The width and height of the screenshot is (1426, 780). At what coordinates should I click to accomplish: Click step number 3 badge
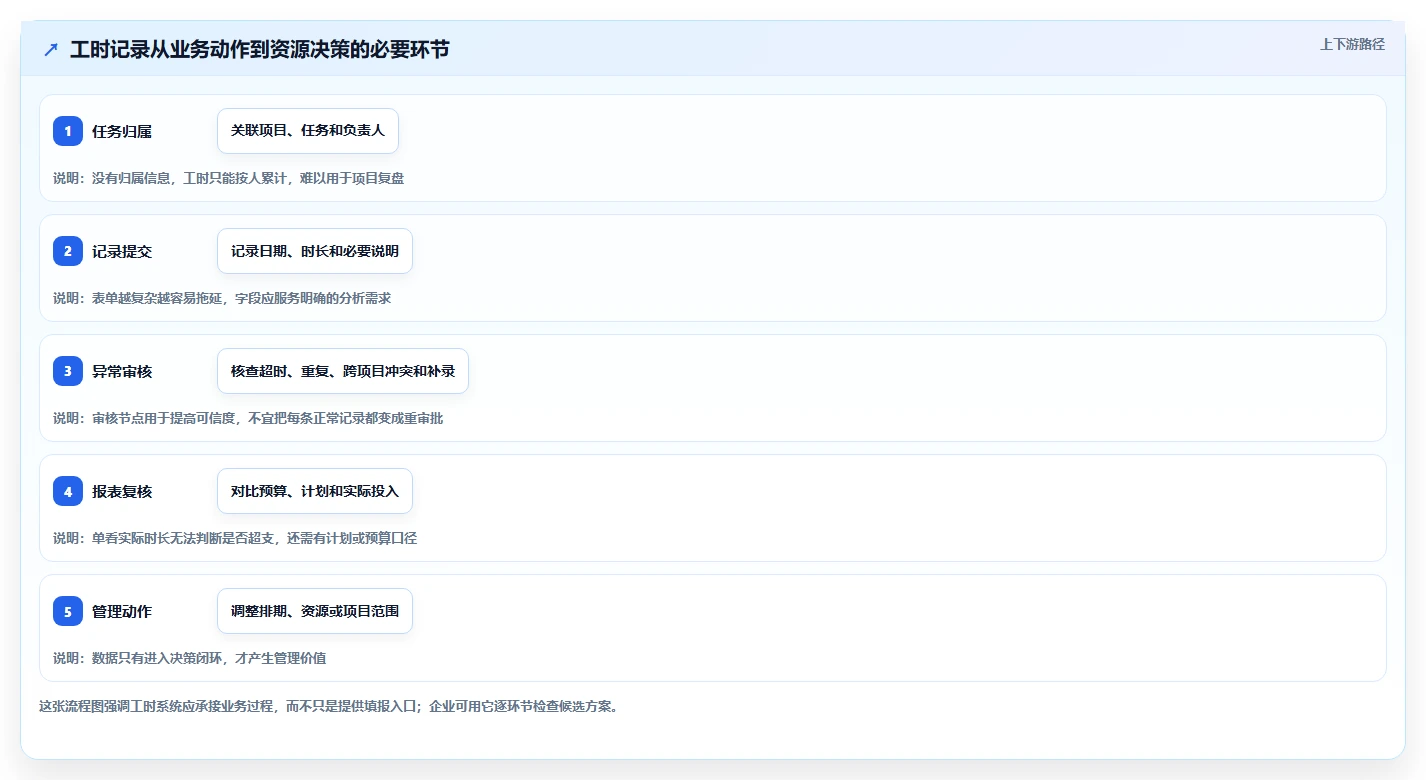click(68, 371)
